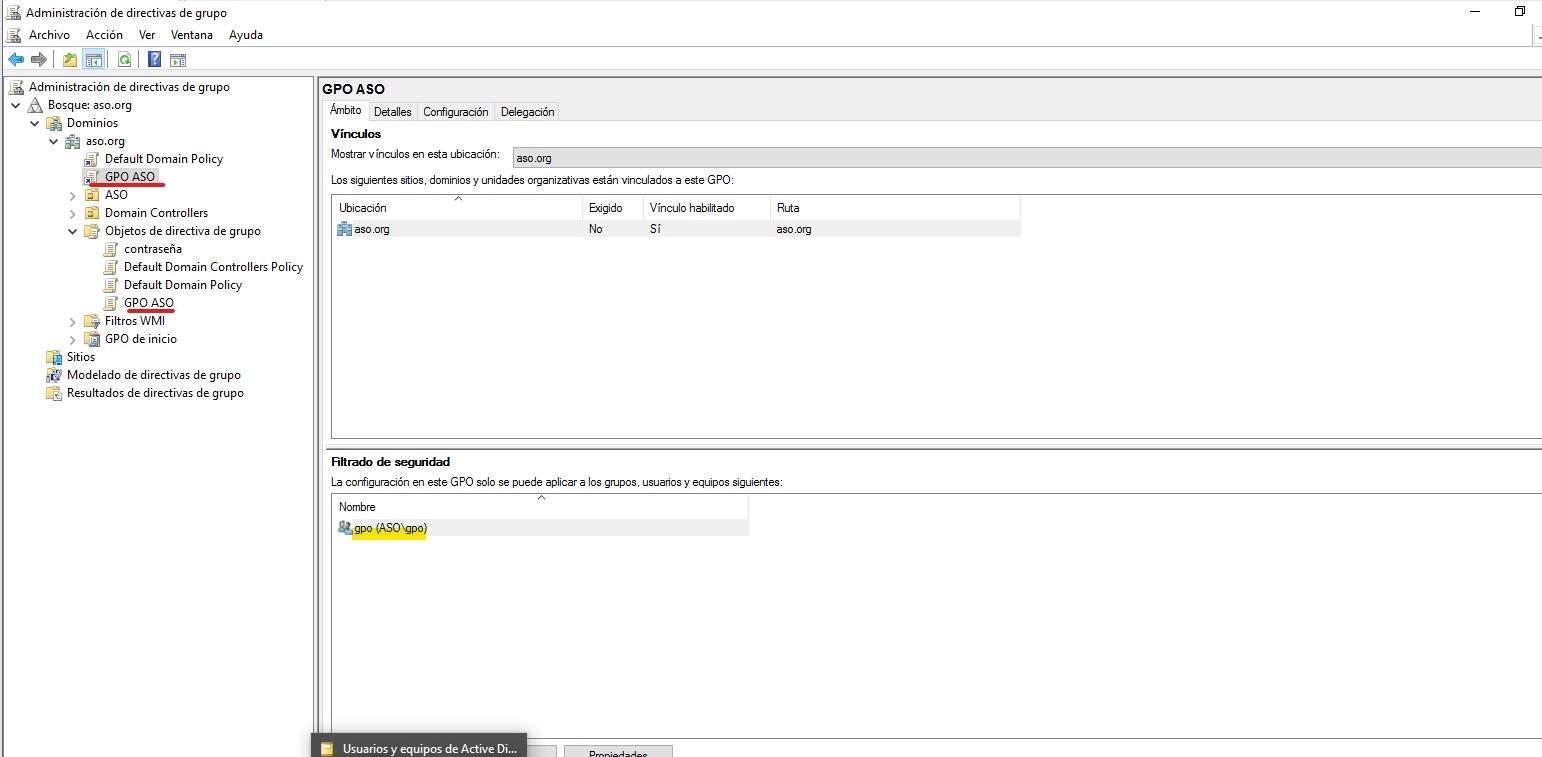
Task: Select the GPO de inicio folder icon
Action: 92,339
